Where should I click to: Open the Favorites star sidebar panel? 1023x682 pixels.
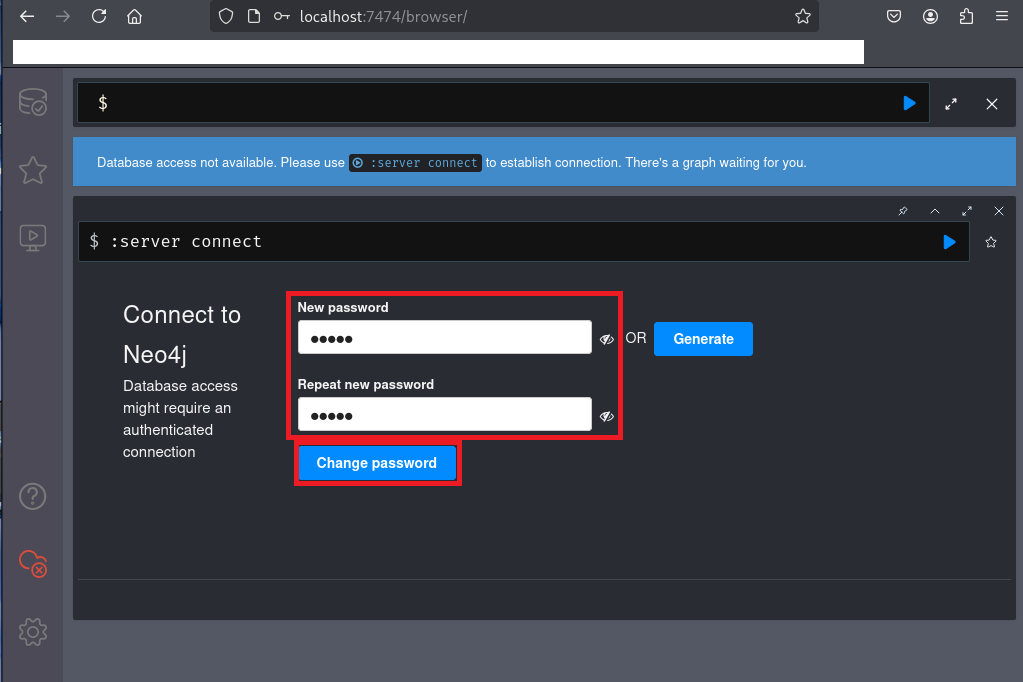coord(32,170)
